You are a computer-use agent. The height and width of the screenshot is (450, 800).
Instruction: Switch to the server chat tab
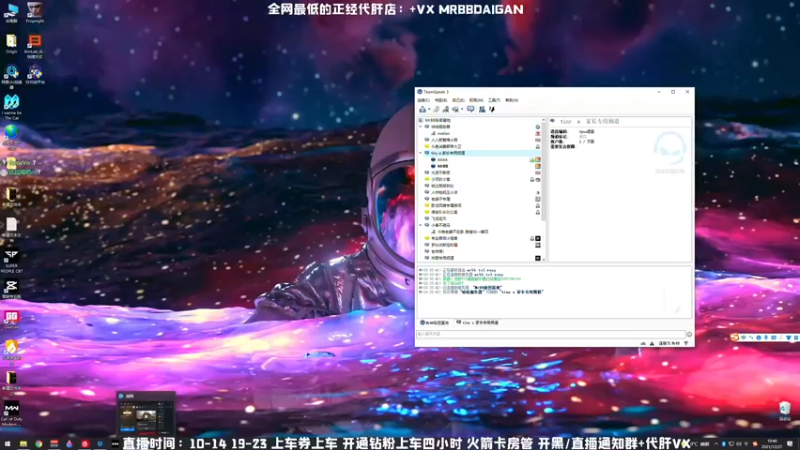(x=435, y=323)
